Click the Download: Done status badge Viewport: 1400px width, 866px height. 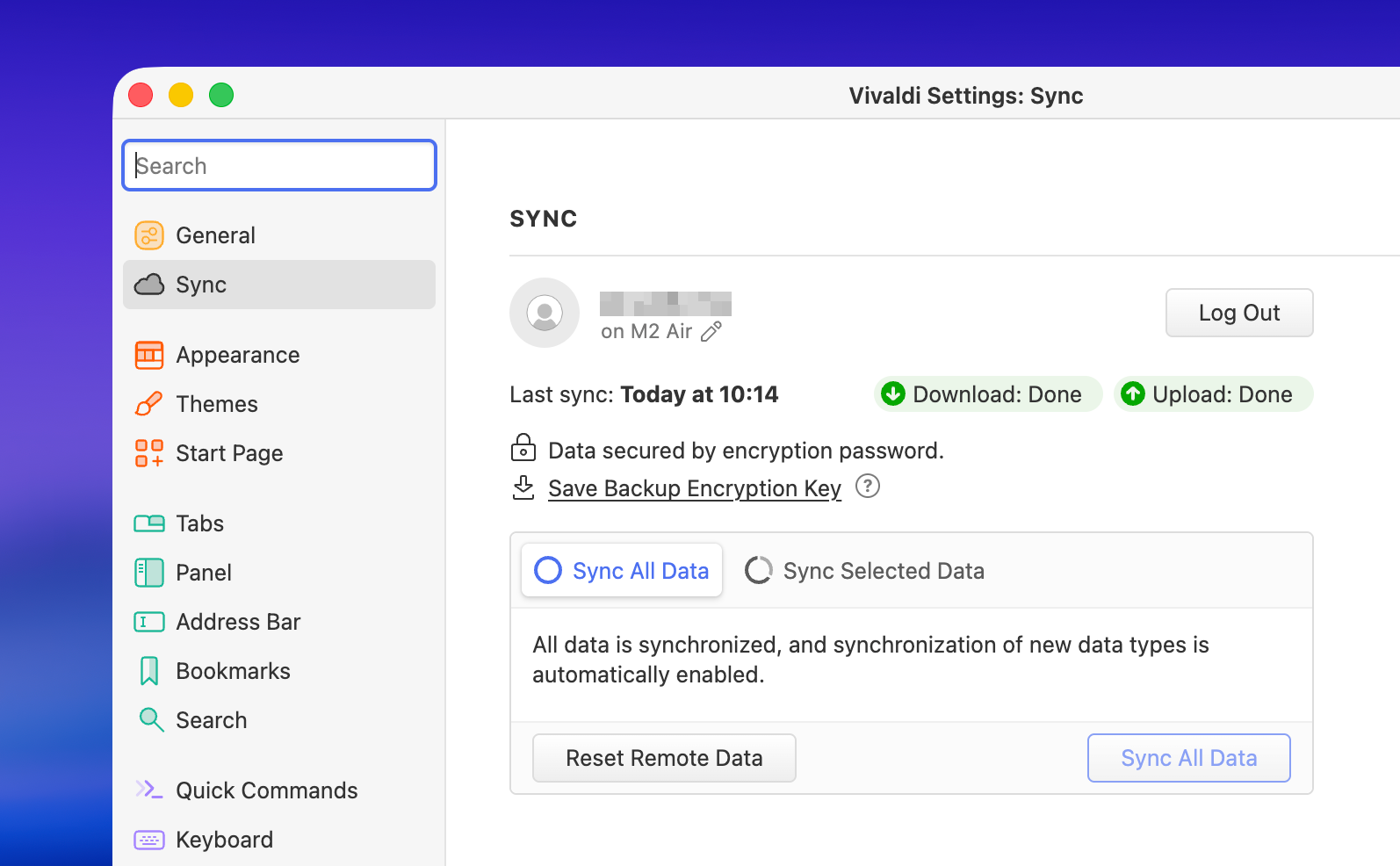(x=988, y=393)
